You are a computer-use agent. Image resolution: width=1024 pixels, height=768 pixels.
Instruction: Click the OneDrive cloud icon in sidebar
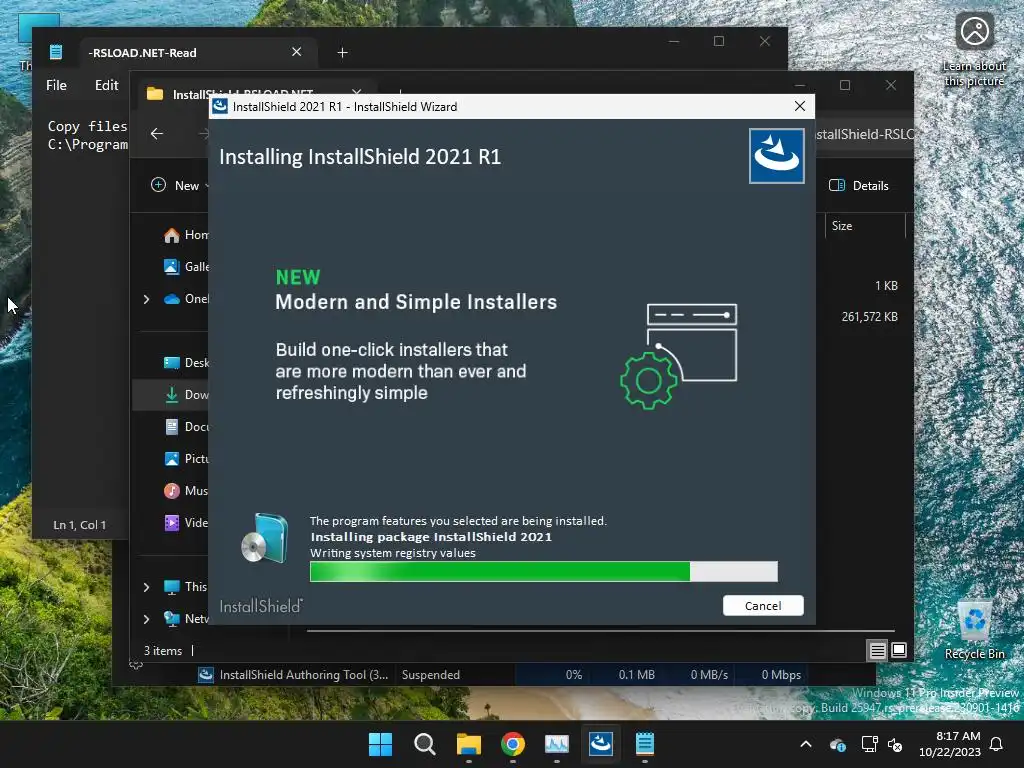point(172,299)
